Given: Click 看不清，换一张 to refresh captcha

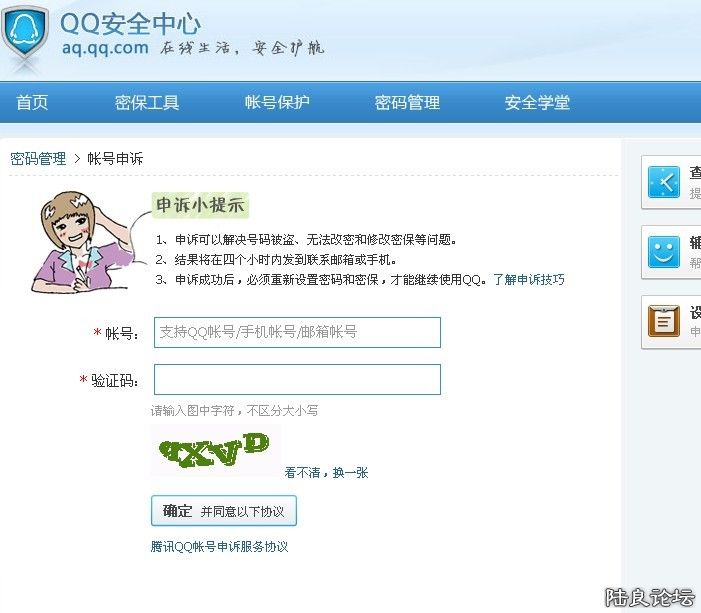Looking at the screenshot, I should tap(326, 473).
